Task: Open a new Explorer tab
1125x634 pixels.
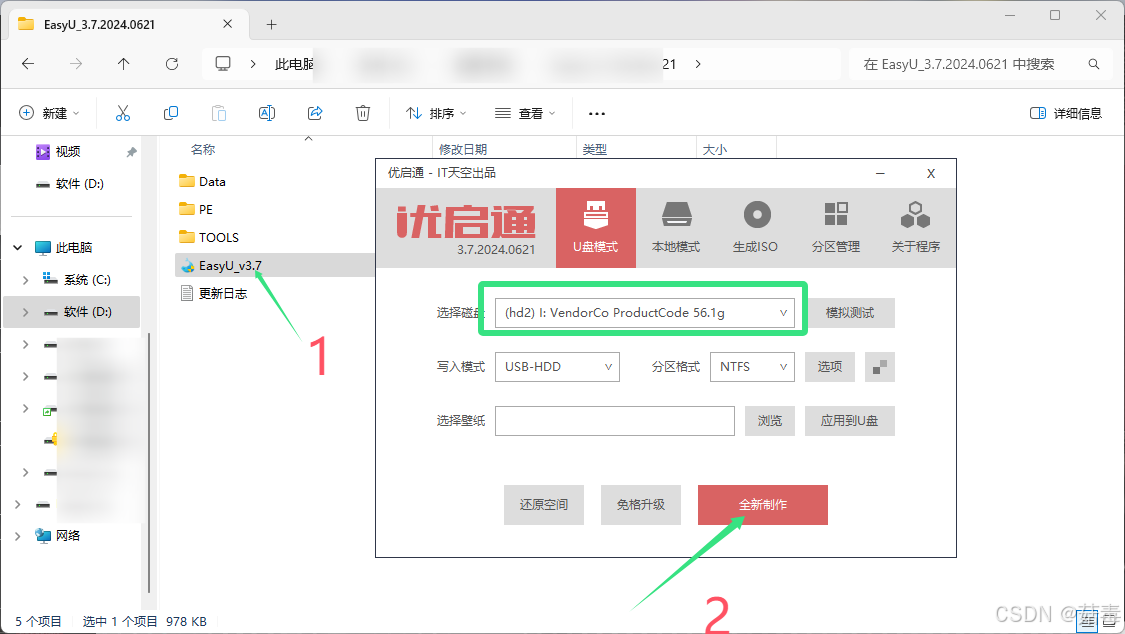Action: (271, 24)
